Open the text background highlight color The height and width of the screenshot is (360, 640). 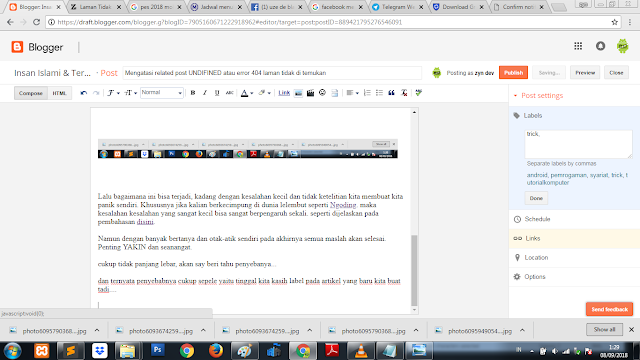coord(264,93)
